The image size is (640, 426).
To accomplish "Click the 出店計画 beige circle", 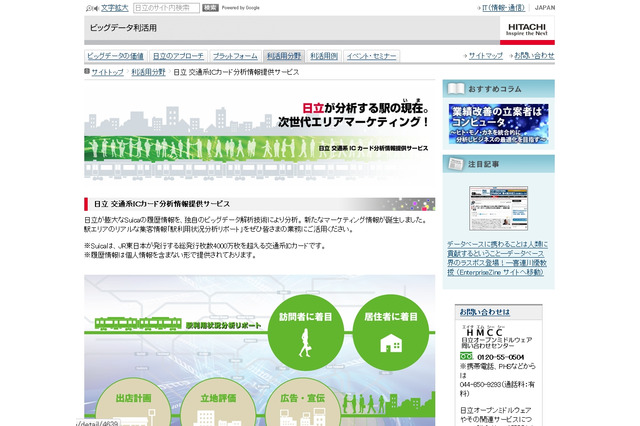I will (x=133, y=402).
